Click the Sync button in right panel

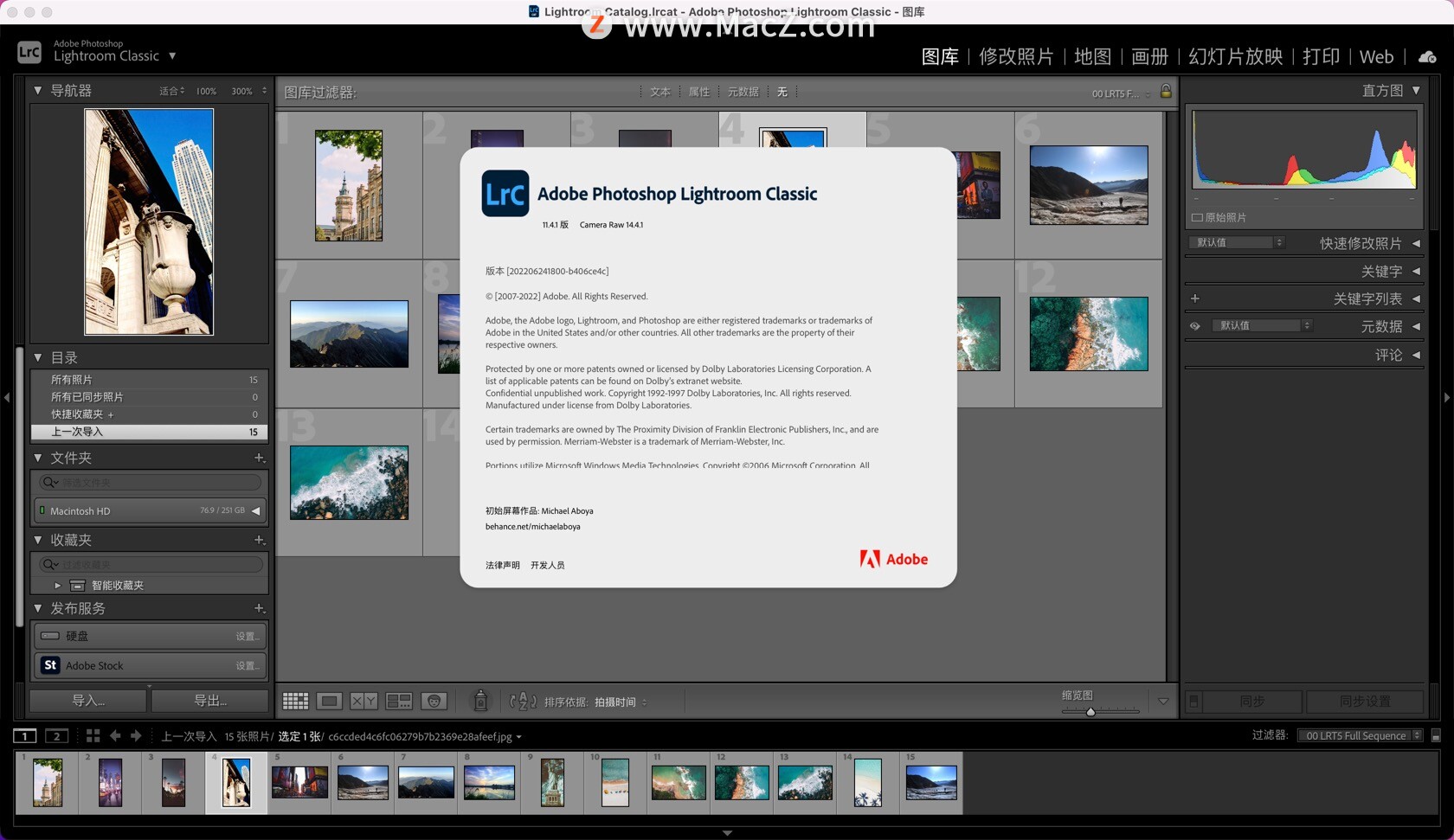[x=1252, y=701]
